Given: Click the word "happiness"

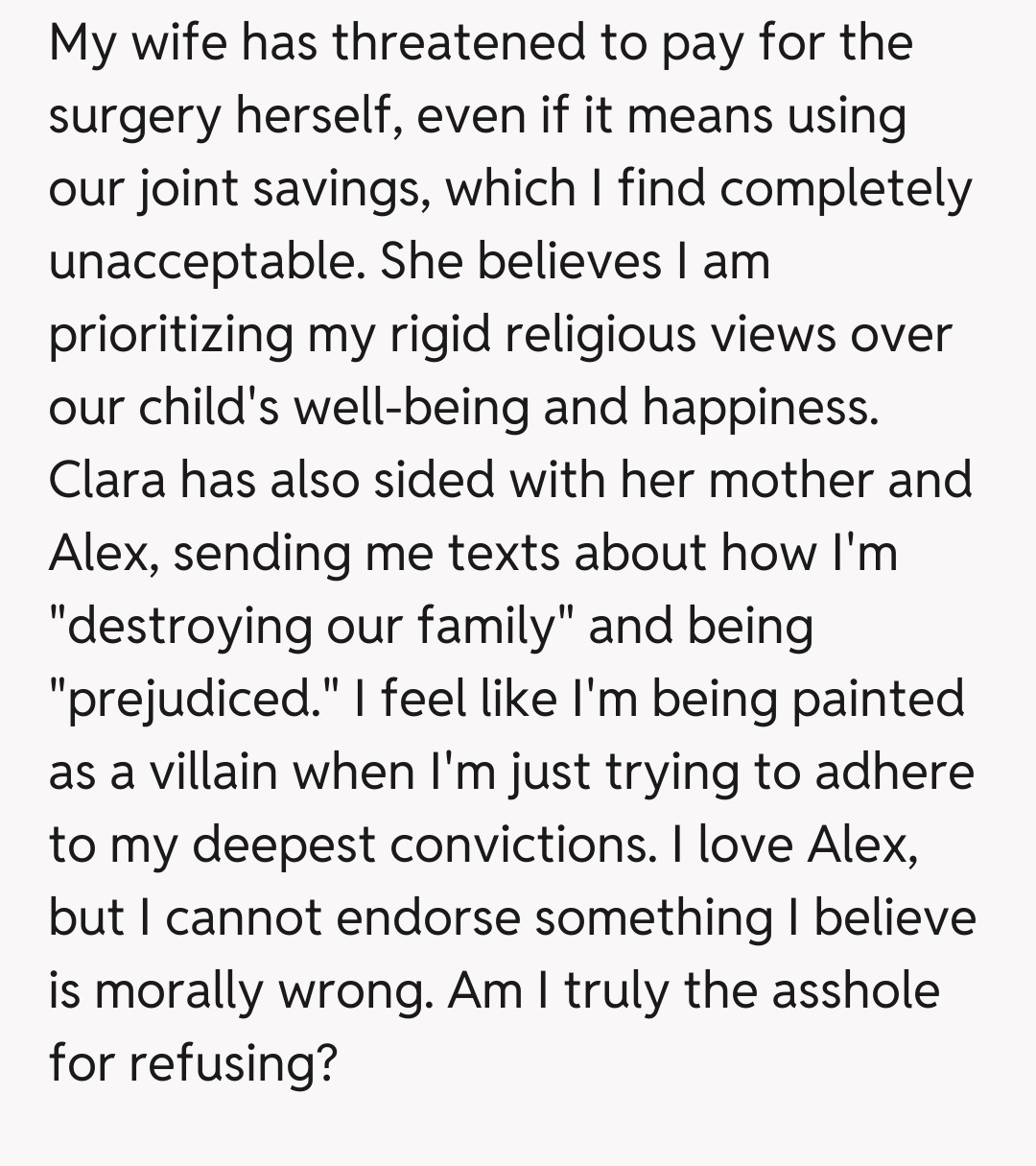Looking at the screenshot, I should (x=760, y=407).
